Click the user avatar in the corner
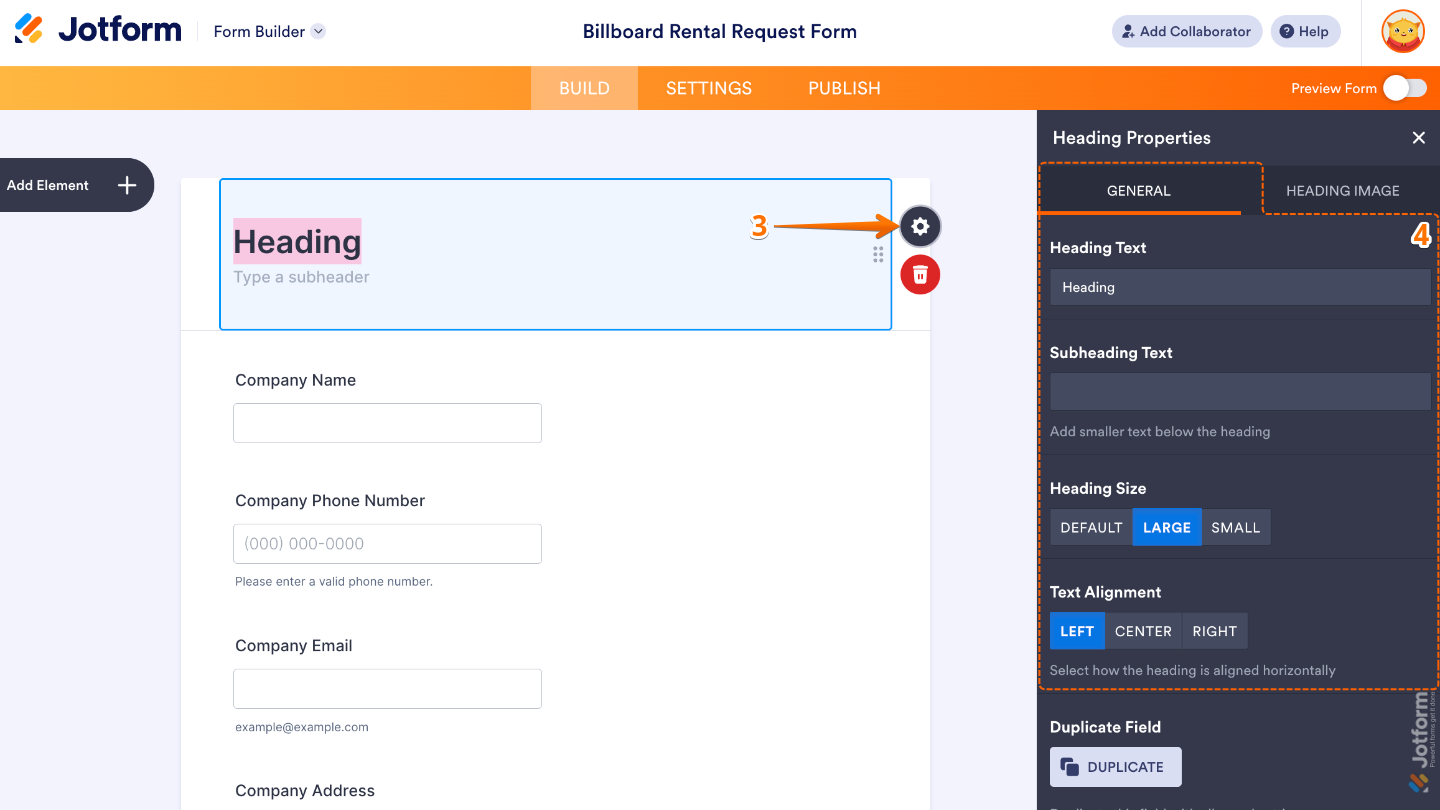 coord(1402,31)
